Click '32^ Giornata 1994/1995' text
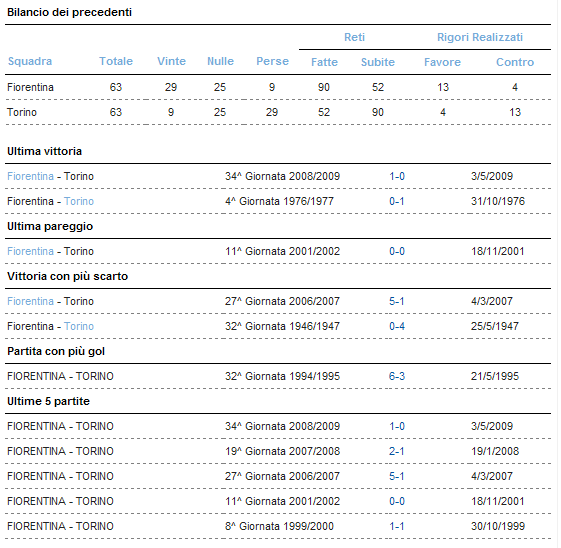 click(282, 376)
